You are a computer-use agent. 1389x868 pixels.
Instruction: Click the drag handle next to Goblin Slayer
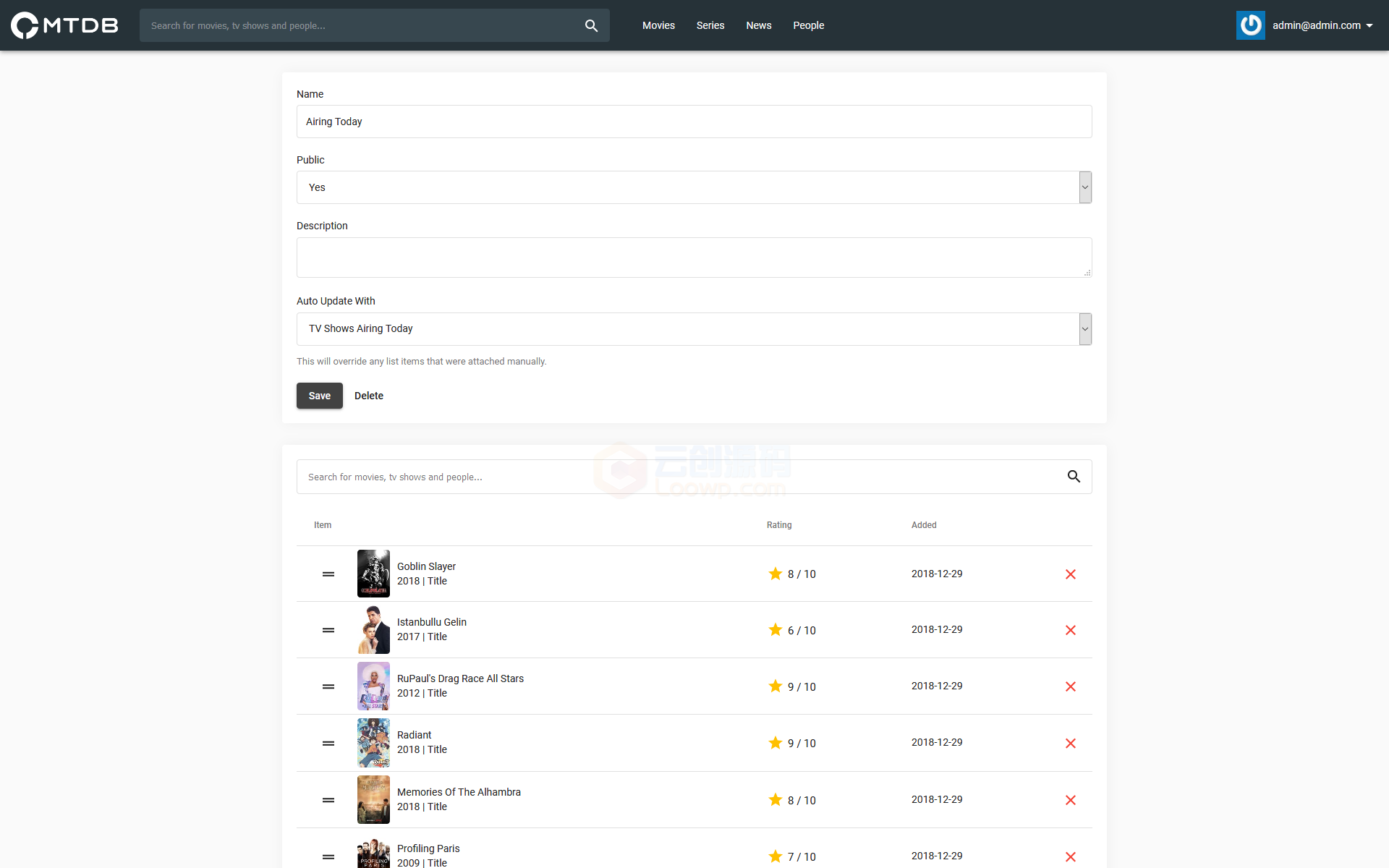[x=328, y=574]
